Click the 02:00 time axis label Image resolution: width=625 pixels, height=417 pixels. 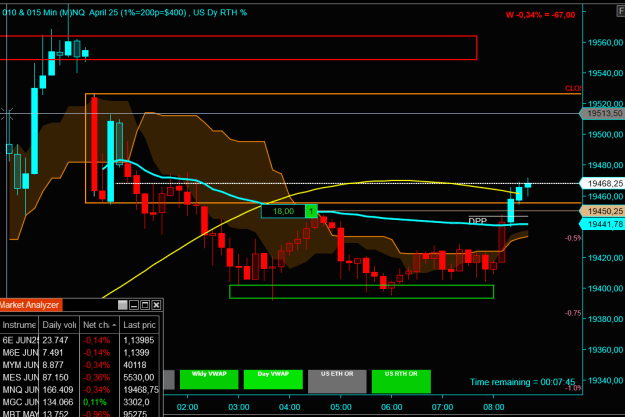pos(187,407)
